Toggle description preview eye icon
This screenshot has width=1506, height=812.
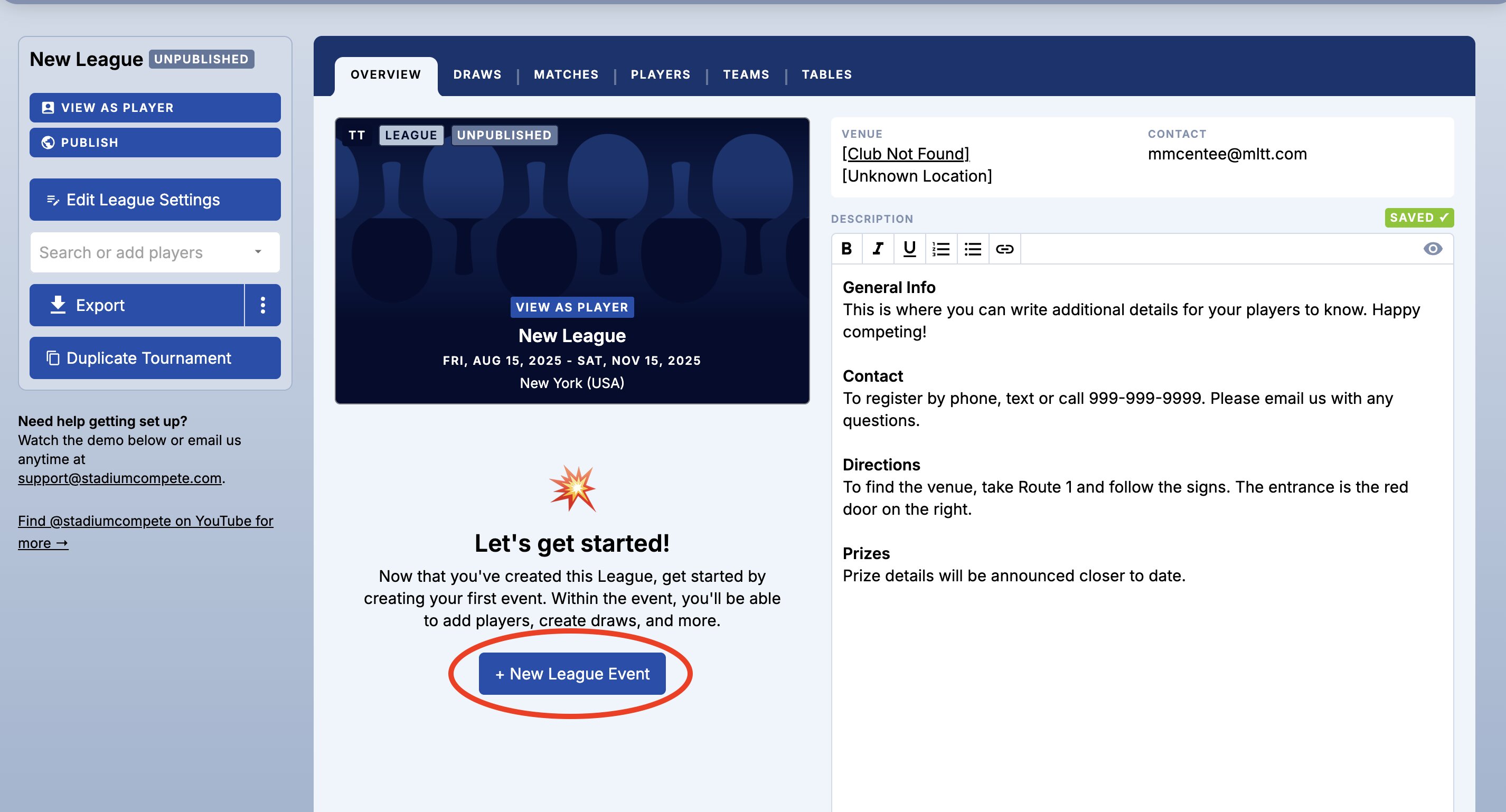point(1432,249)
